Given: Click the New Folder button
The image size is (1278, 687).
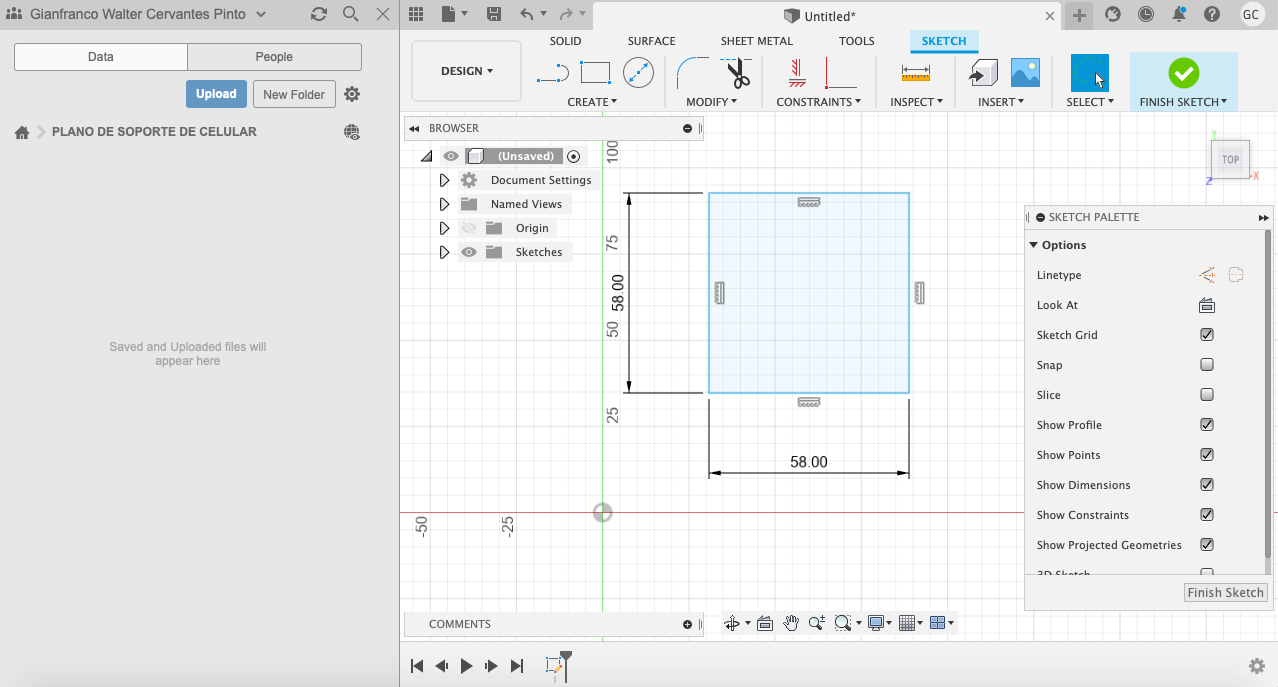Looking at the screenshot, I should coord(294,94).
